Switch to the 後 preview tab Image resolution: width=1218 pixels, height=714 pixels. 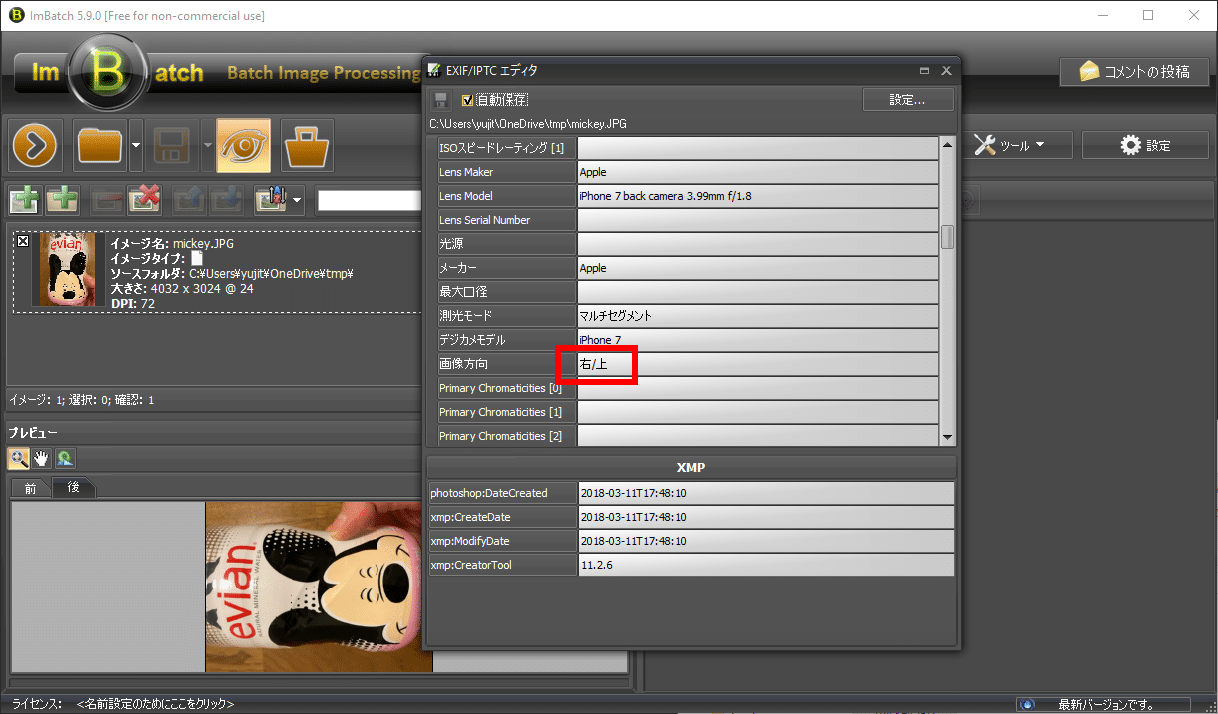coord(73,488)
